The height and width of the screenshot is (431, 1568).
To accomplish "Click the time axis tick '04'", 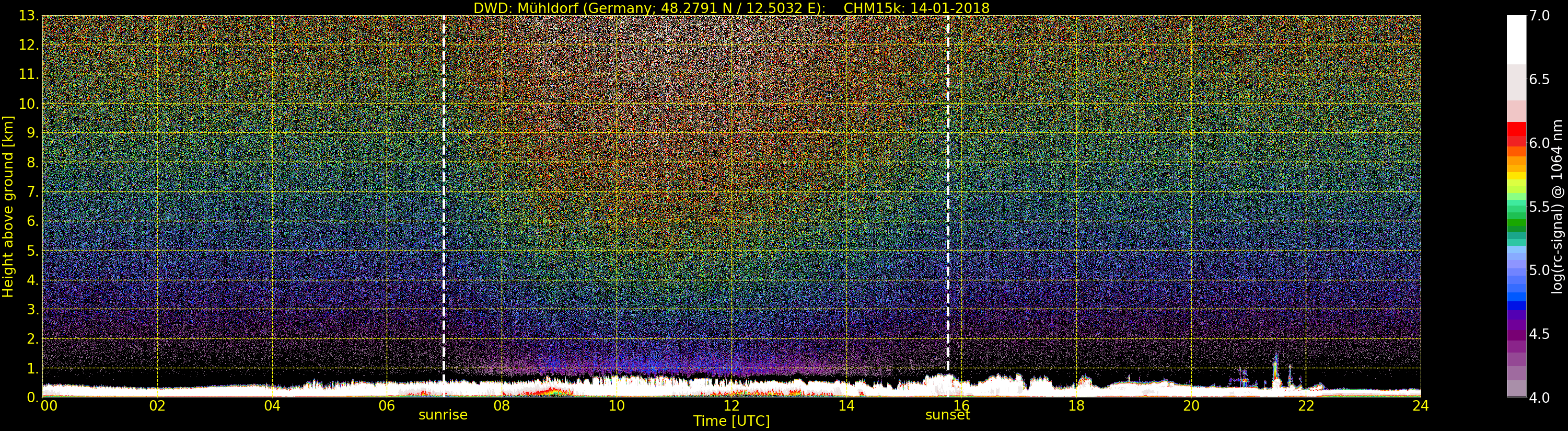I will click(x=272, y=406).
